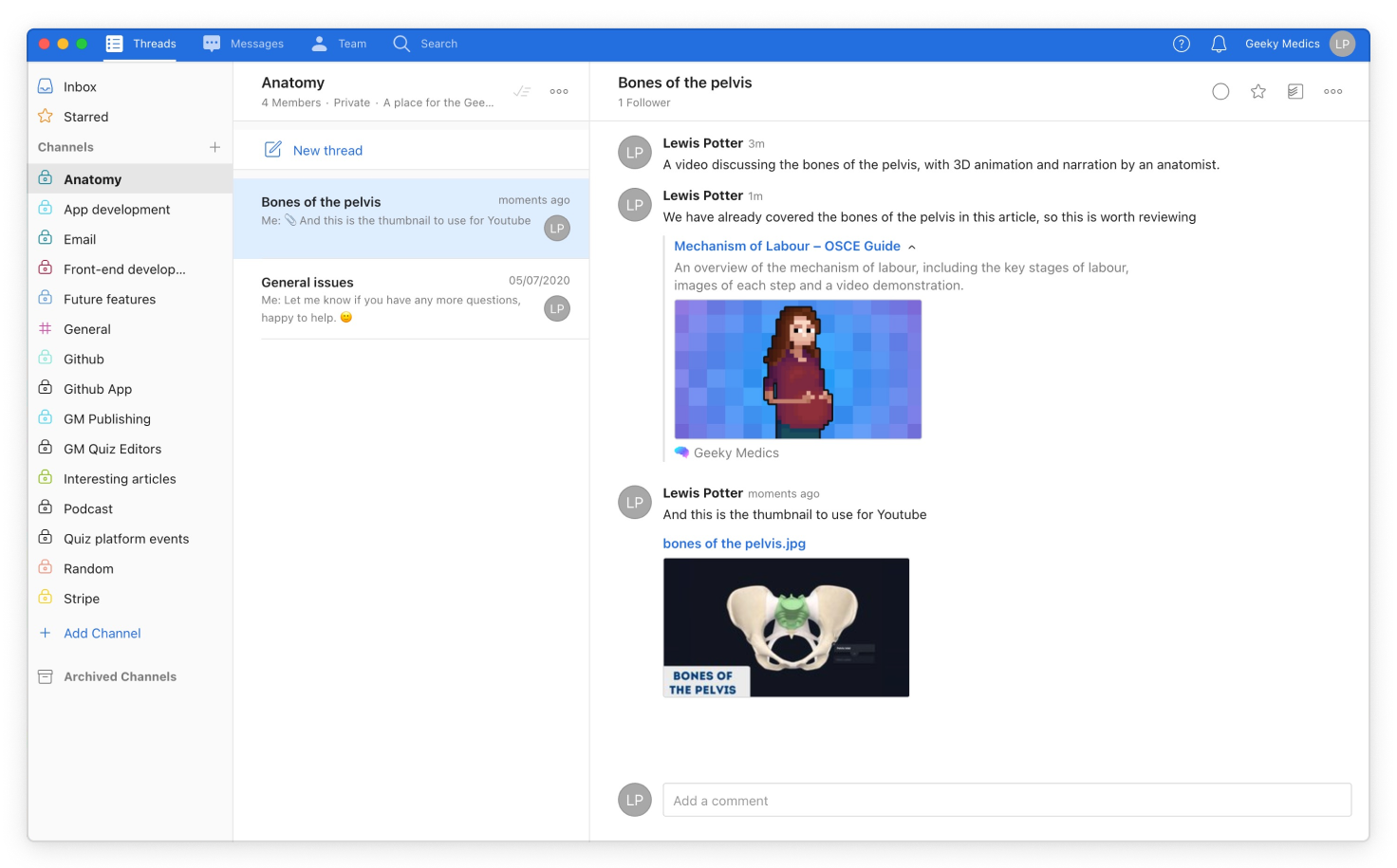Click Add Channel link

[x=102, y=633]
